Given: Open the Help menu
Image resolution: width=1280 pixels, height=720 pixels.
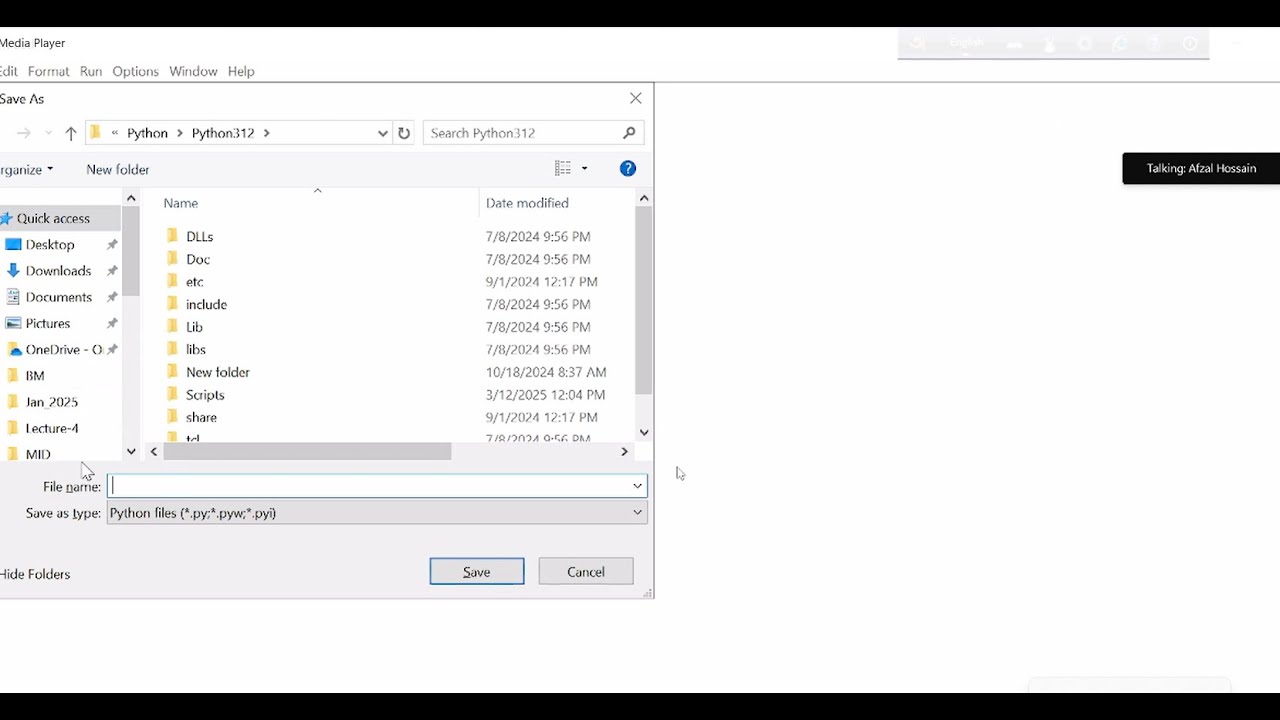Looking at the screenshot, I should 241,71.
